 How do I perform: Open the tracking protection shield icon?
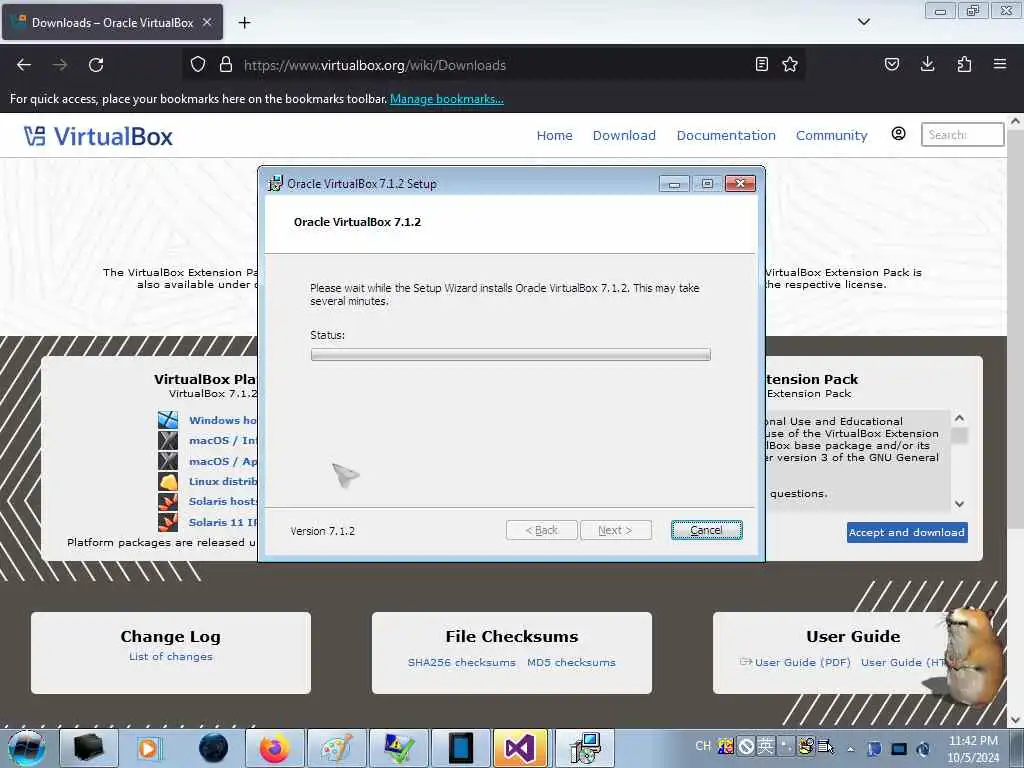tap(198, 65)
